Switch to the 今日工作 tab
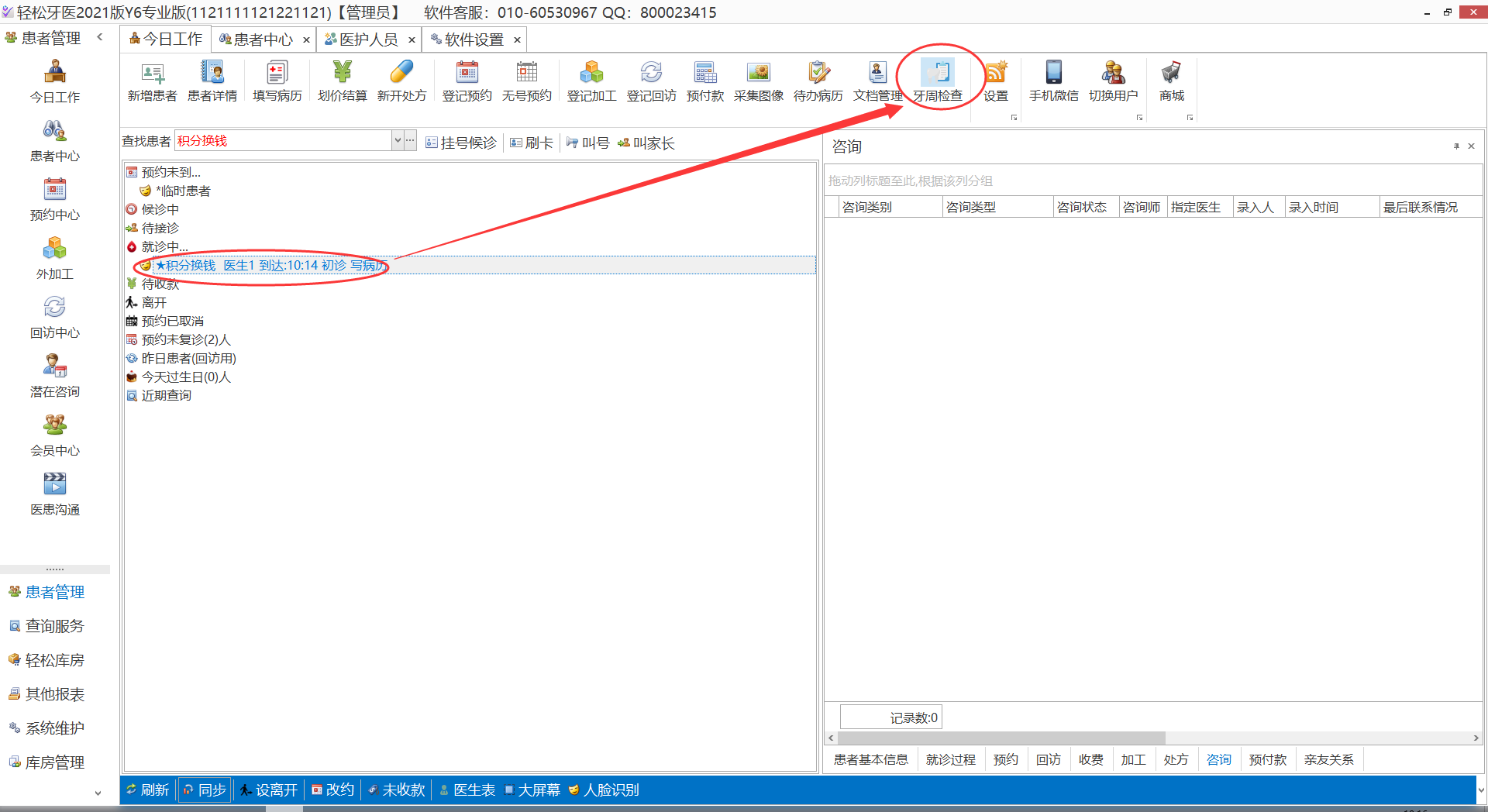Viewport: 1488px width, 812px height. click(x=165, y=40)
